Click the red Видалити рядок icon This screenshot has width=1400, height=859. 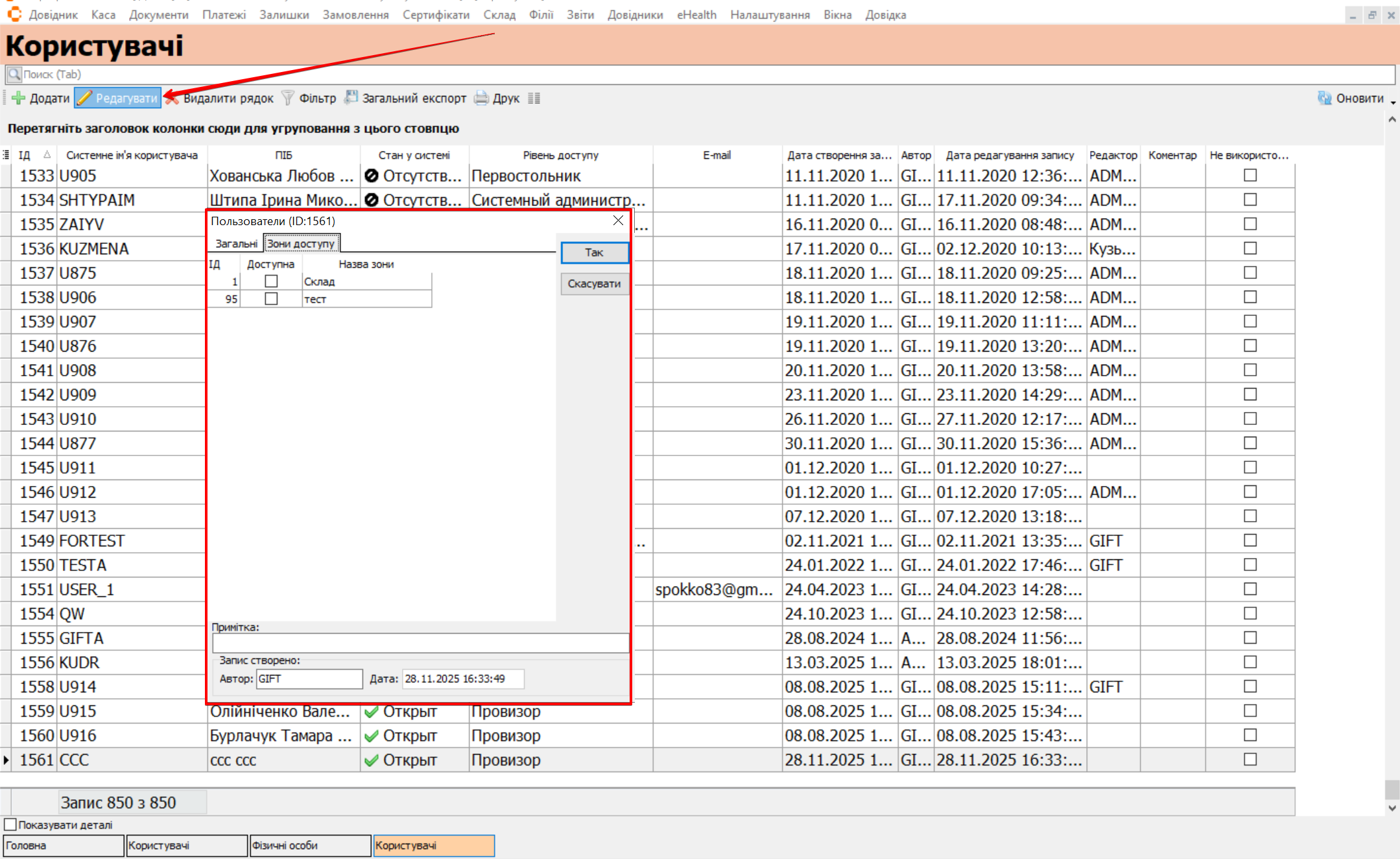click(x=172, y=98)
